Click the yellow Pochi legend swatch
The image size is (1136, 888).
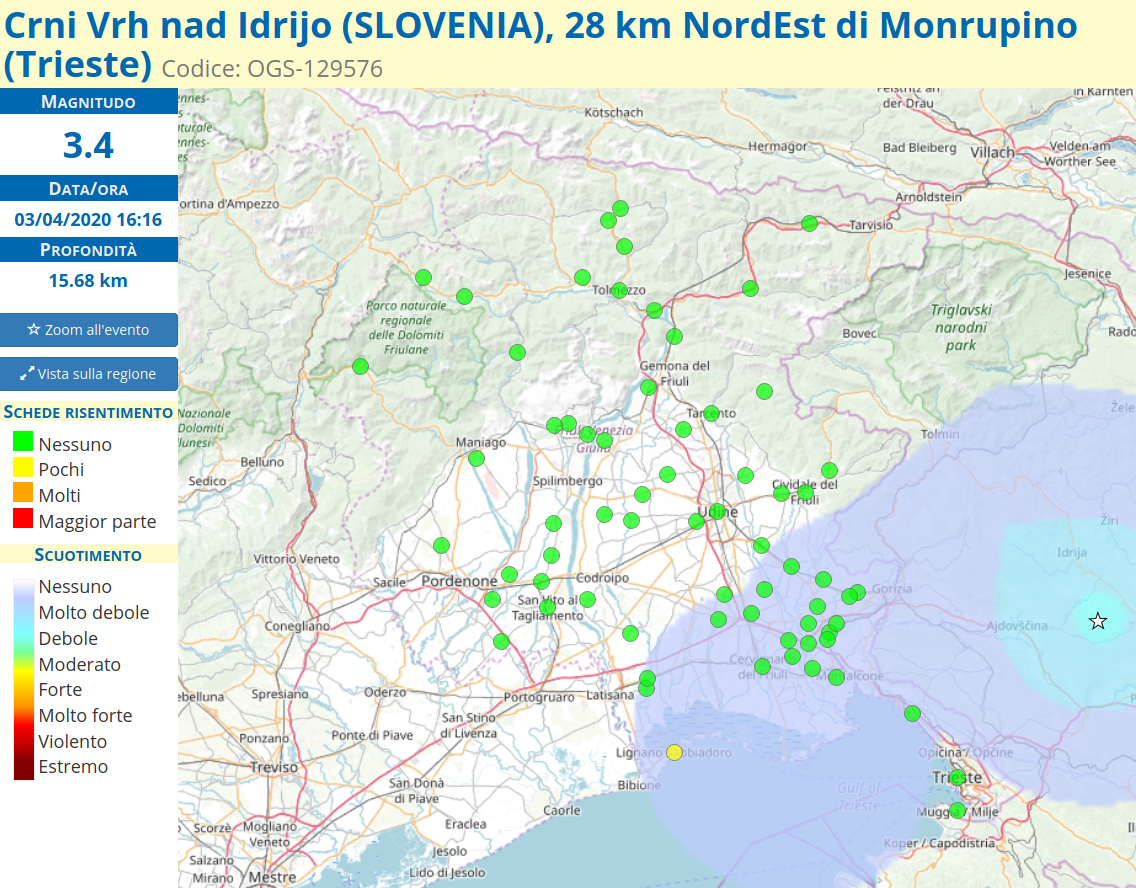click(23, 469)
